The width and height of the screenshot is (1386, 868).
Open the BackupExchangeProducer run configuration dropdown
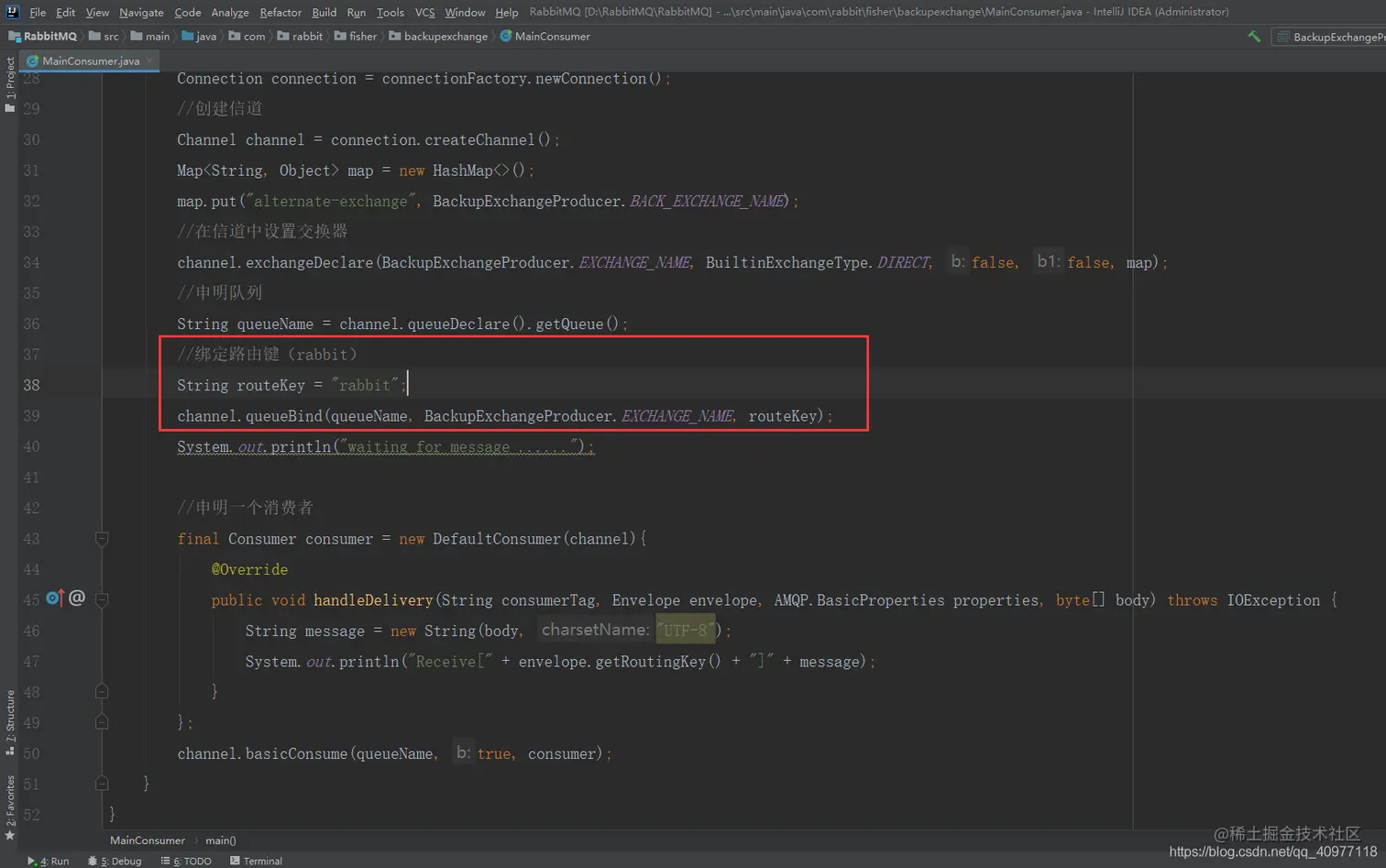1330,37
